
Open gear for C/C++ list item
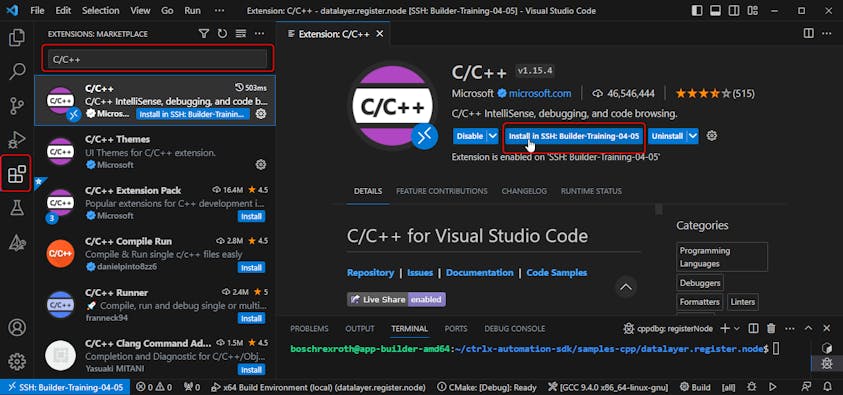[x=261, y=113]
